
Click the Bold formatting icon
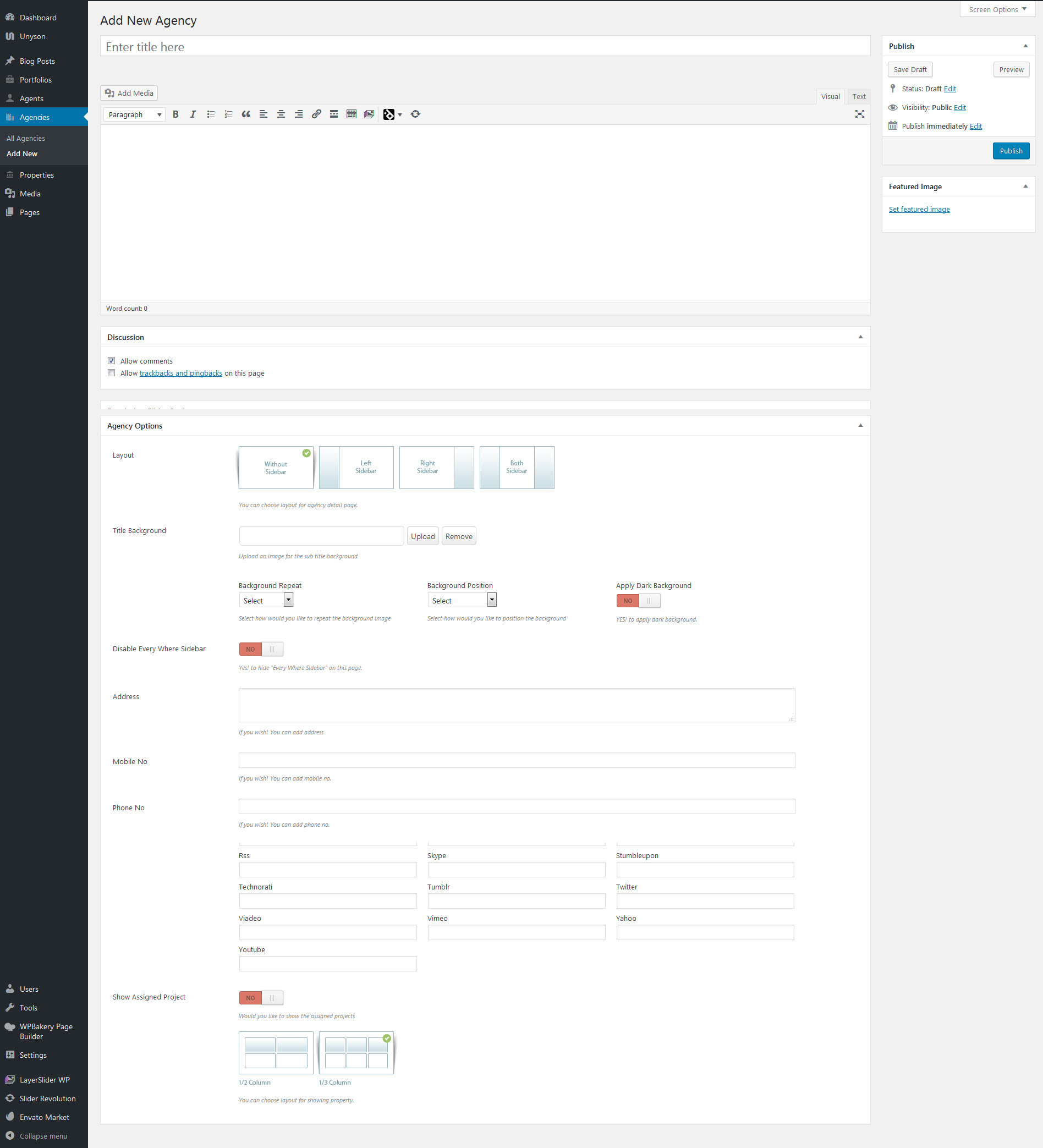pyautogui.click(x=175, y=114)
